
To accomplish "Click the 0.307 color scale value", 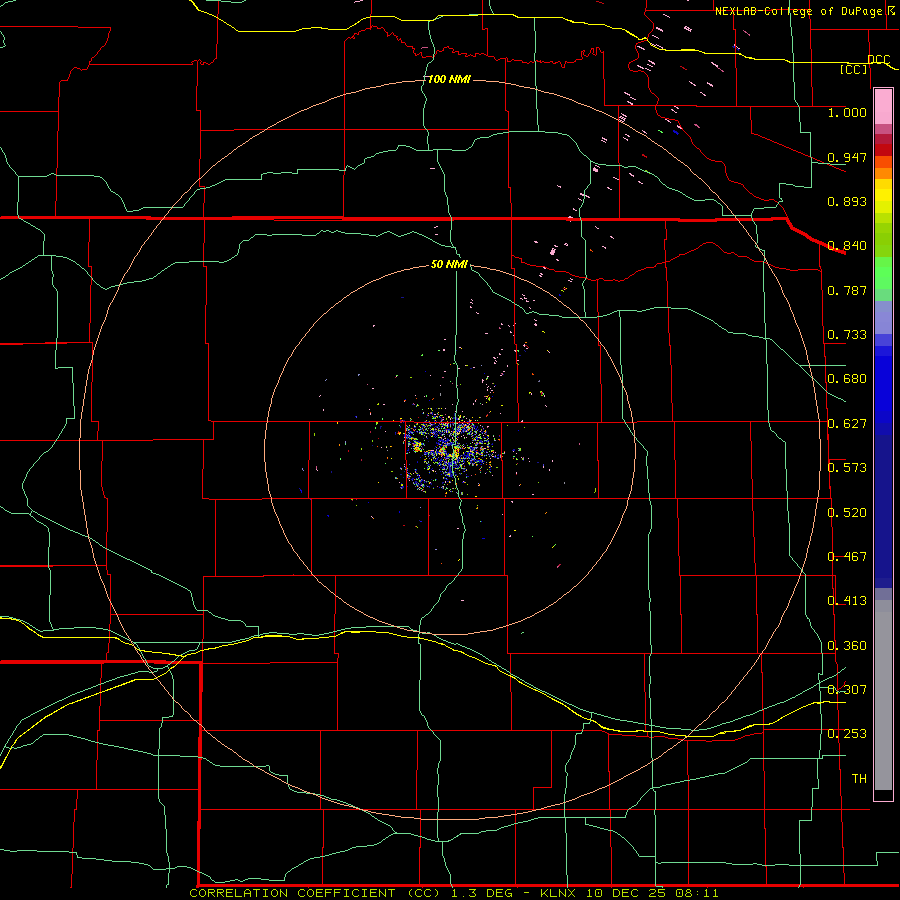I will click(x=847, y=690).
